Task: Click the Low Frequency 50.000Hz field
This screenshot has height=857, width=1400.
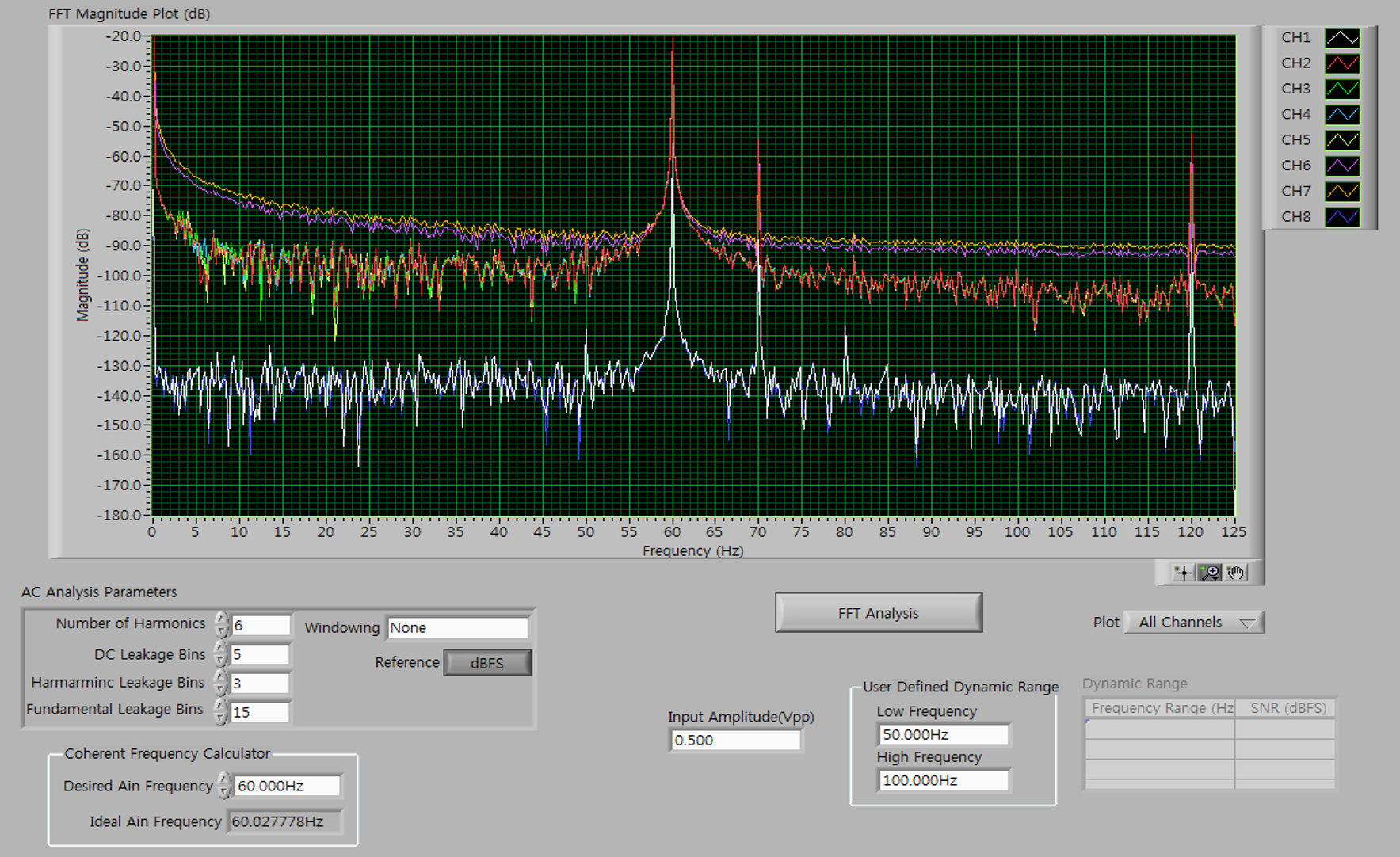Action: [x=944, y=734]
